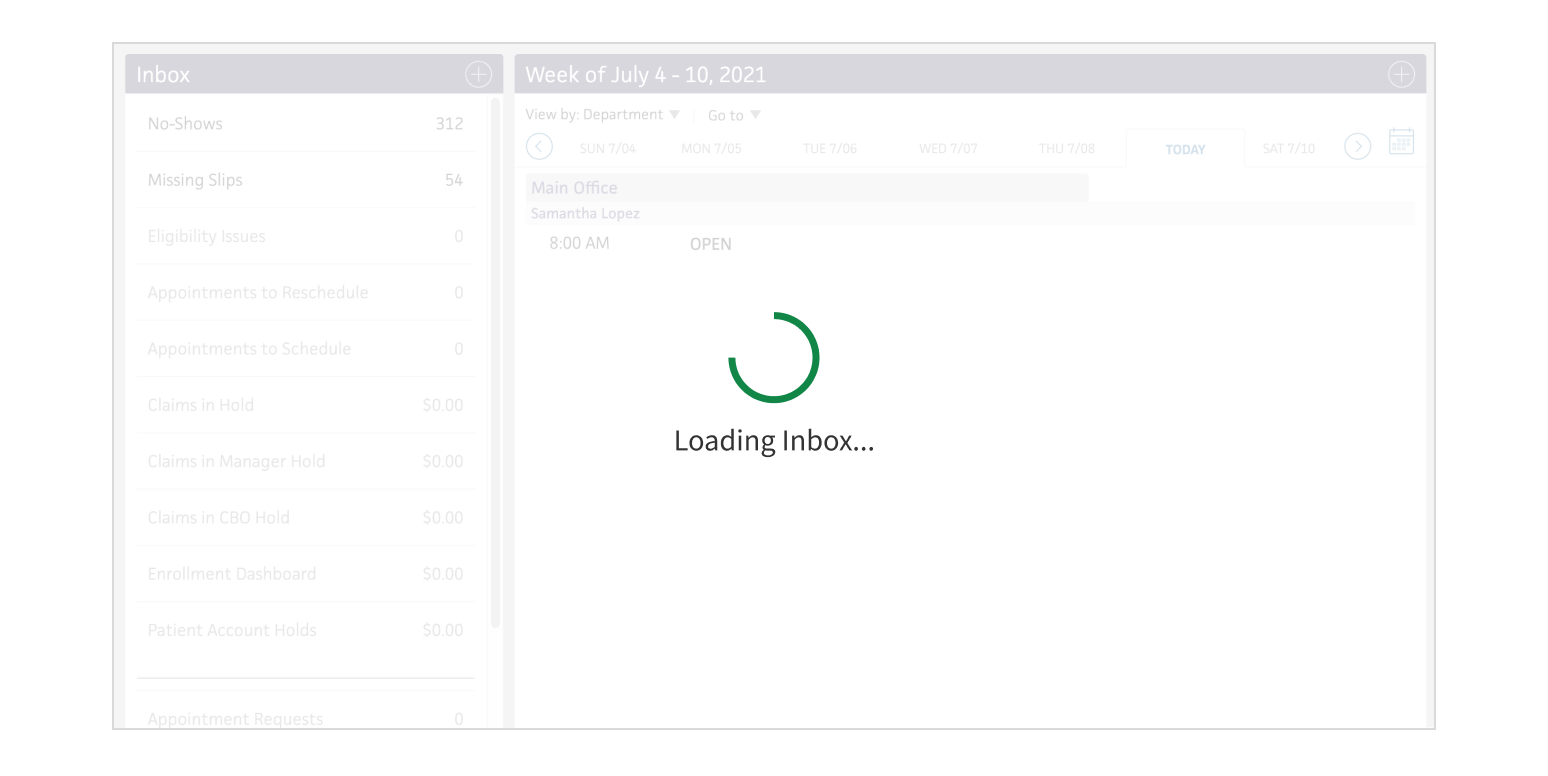Open Patient Account Holds item
Image resolution: width=1548 pixels, height=776 pixels.
tap(306, 630)
